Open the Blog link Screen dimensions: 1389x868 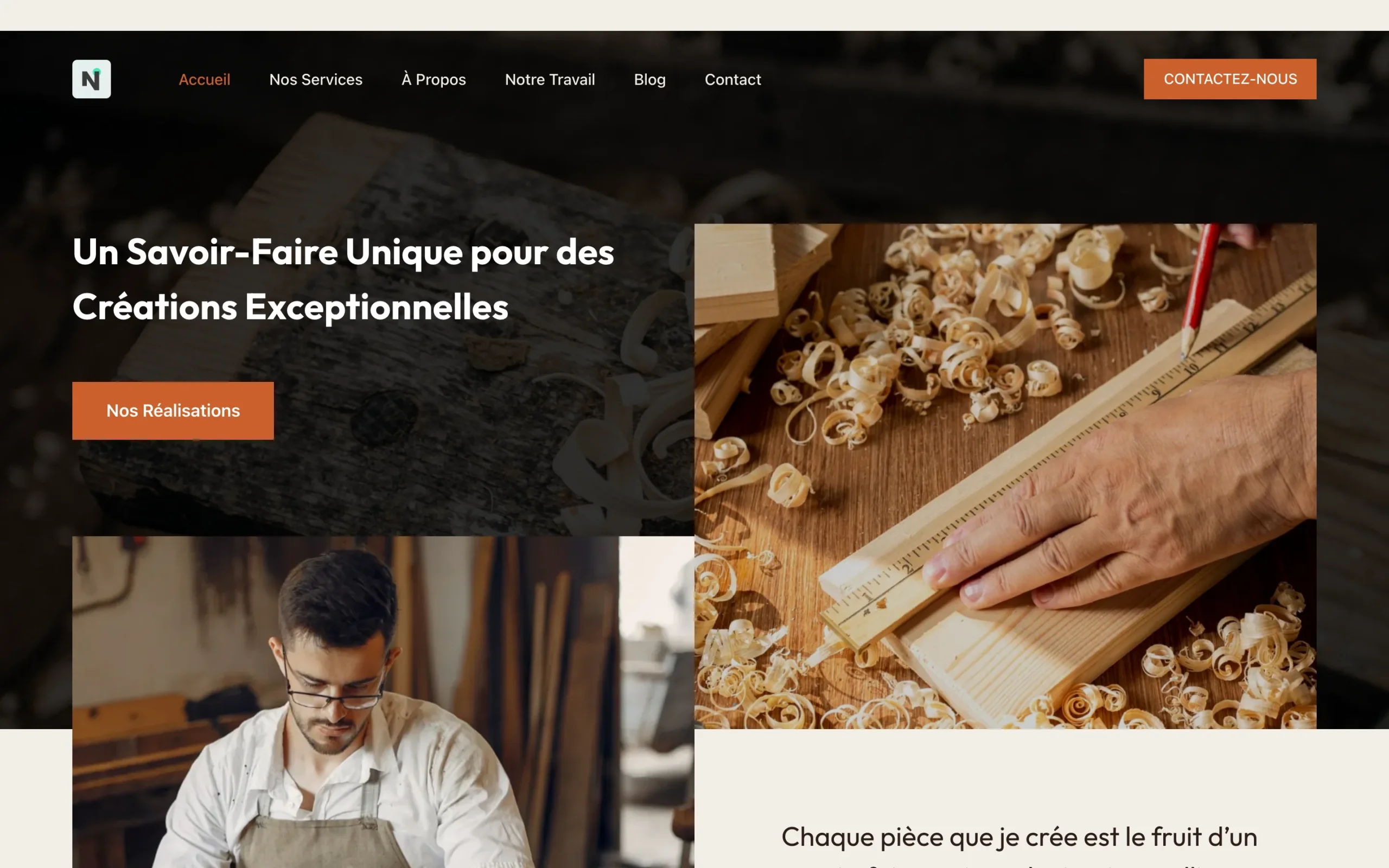[649, 79]
